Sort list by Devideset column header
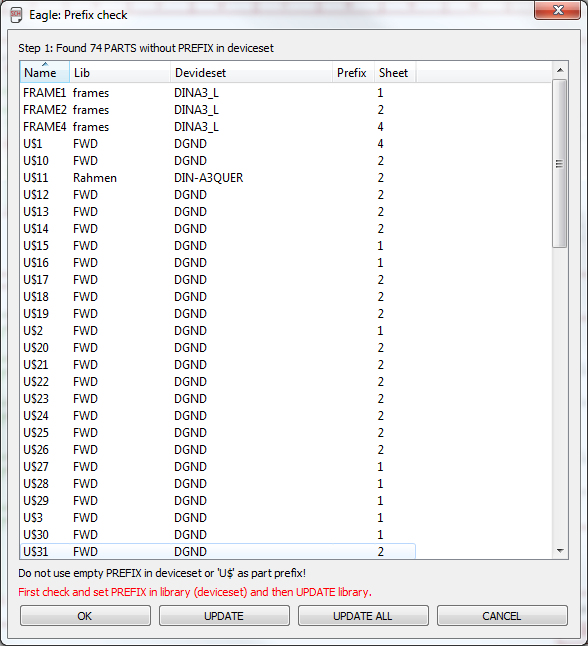Image resolution: width=588 pixels, height=647 pixels. click(251, 72)
